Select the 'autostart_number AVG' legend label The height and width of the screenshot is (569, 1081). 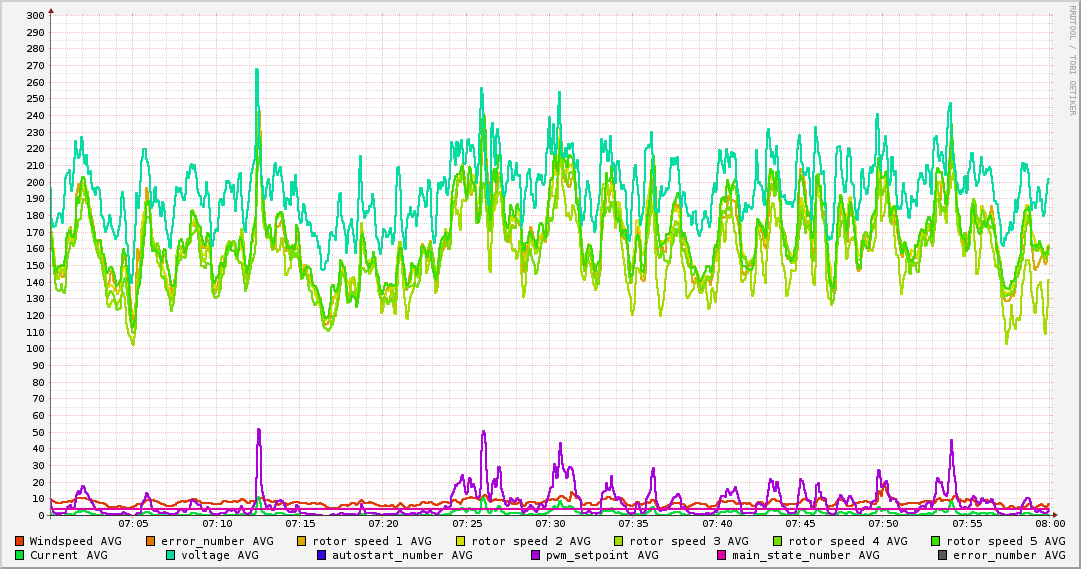[403, 555]
